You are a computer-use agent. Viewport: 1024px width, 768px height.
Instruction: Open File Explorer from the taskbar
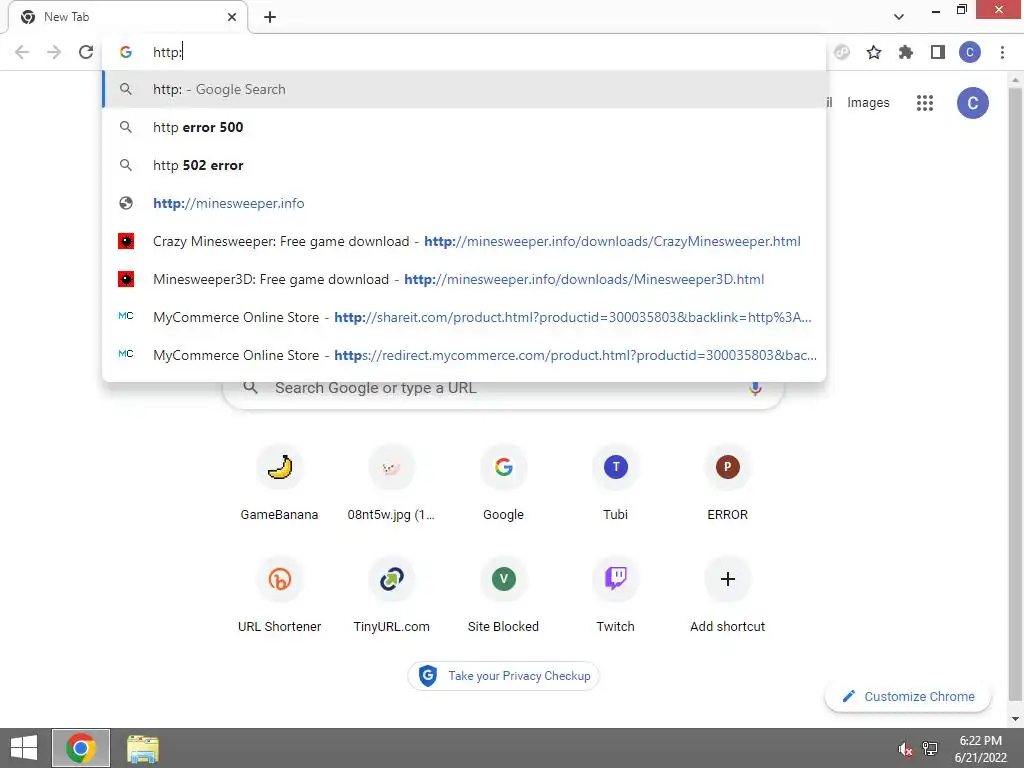pyautogui.click(x=142, y=748)
